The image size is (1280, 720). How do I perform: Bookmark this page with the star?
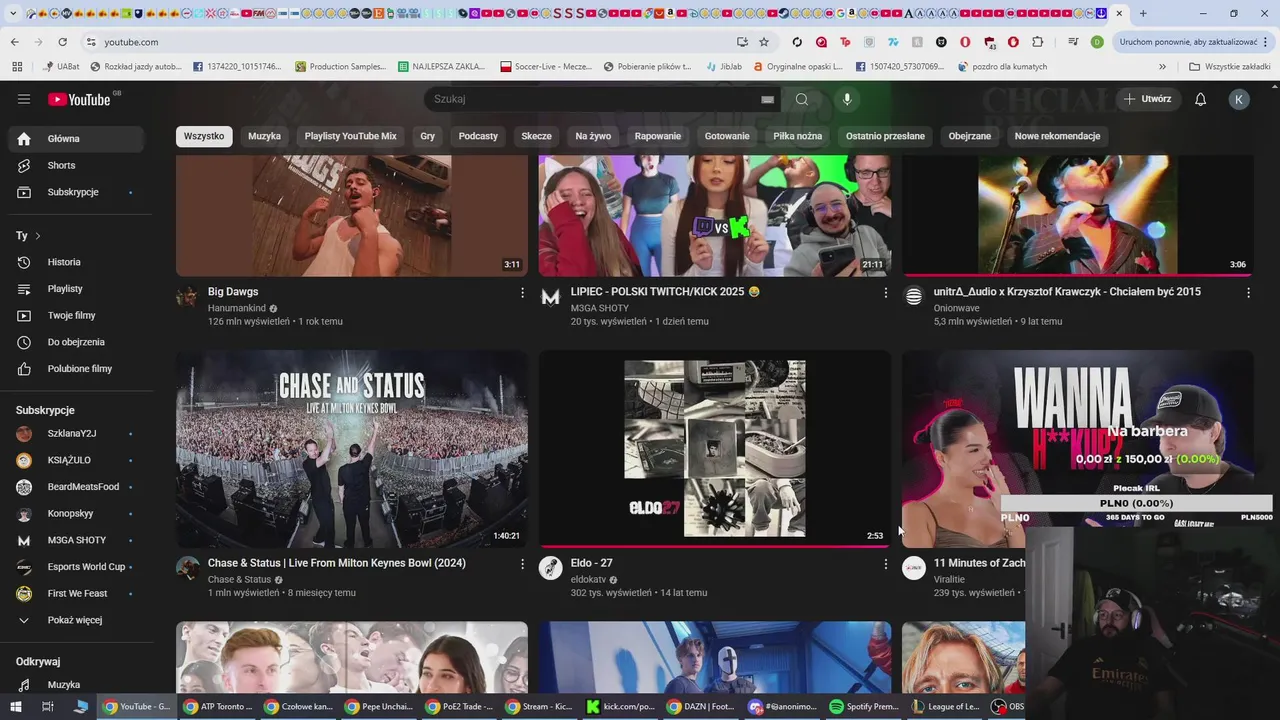click(x=764, y=42)
